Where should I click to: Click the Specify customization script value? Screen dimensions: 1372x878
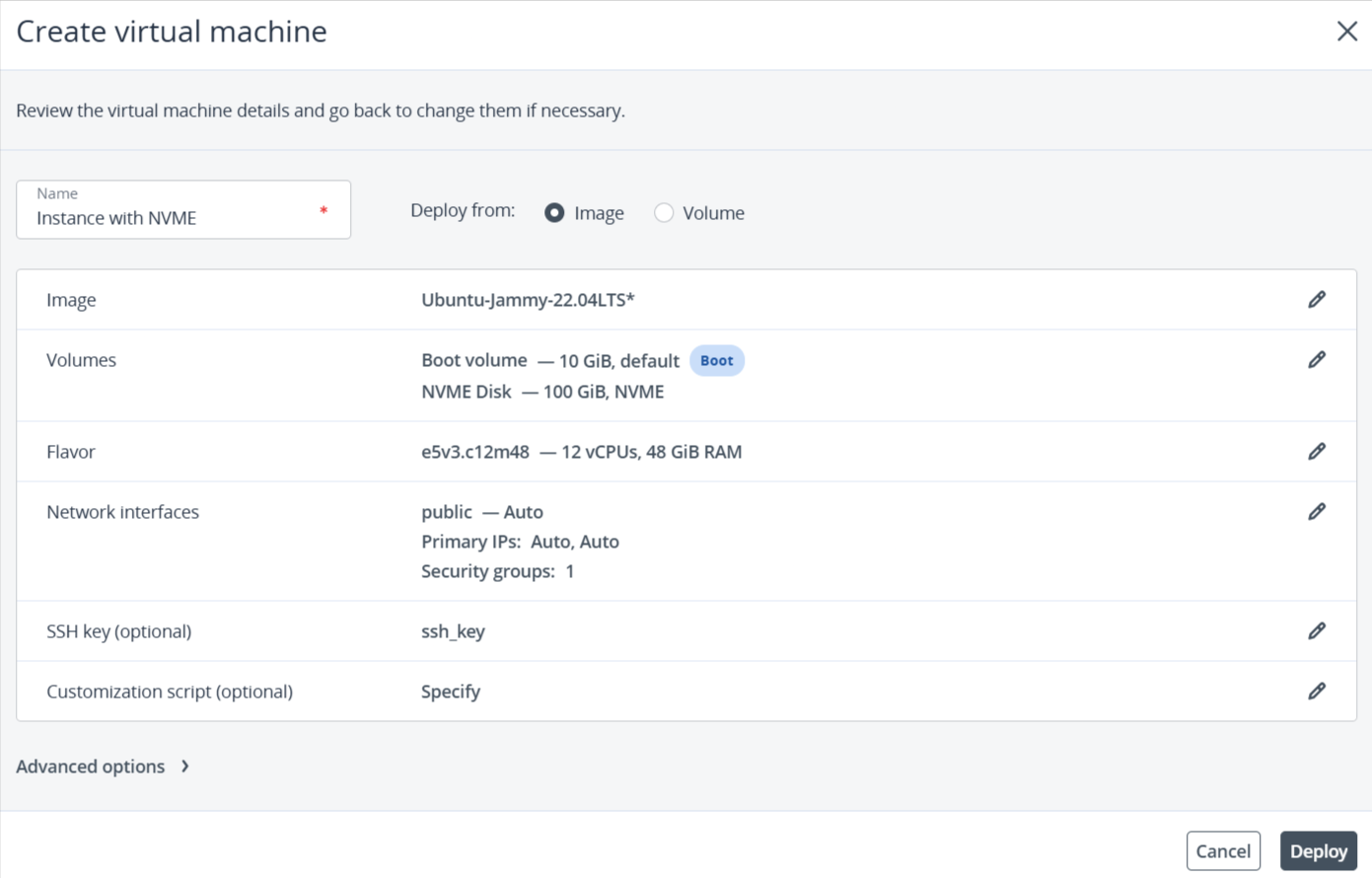[451, 692]
